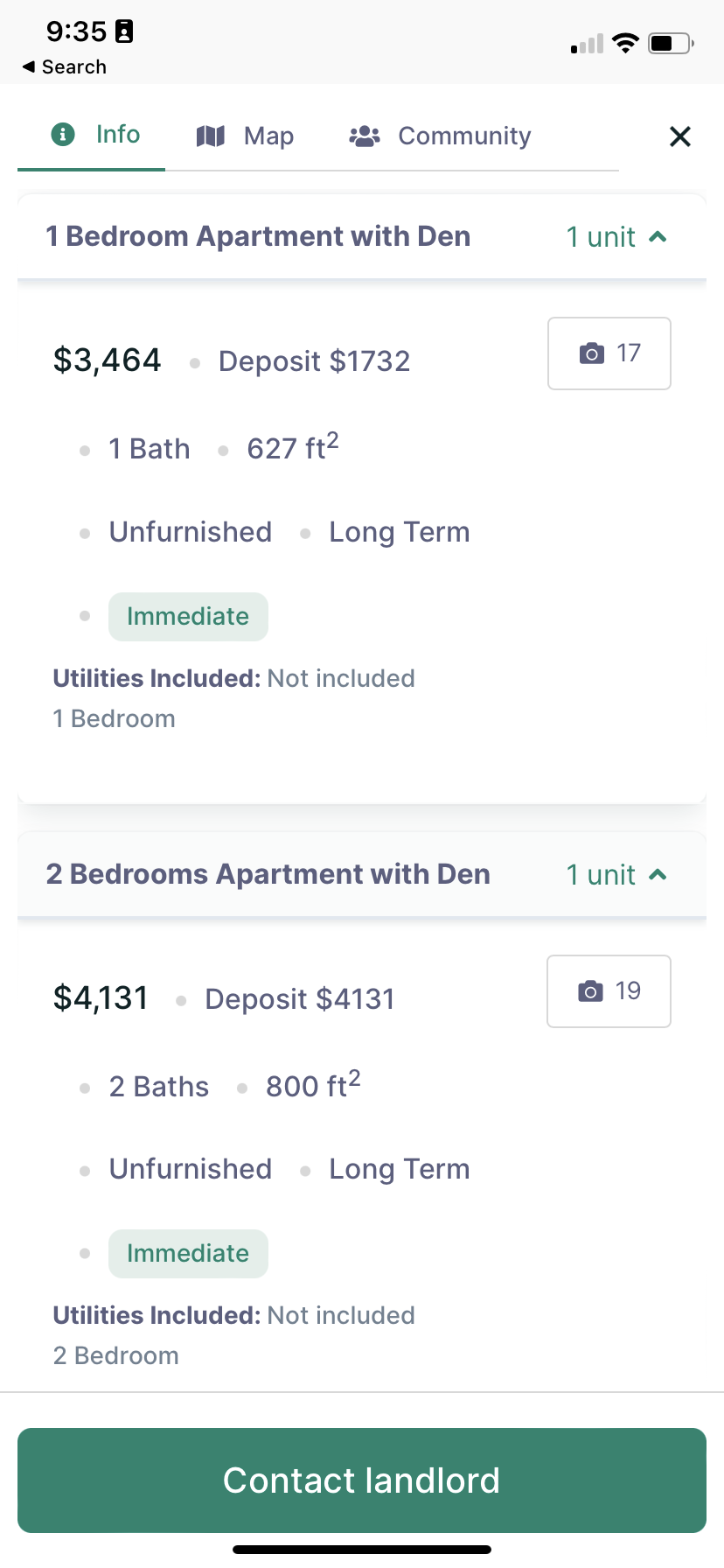Tap the Immediate badge for $3,464 unit

(188, 617)
